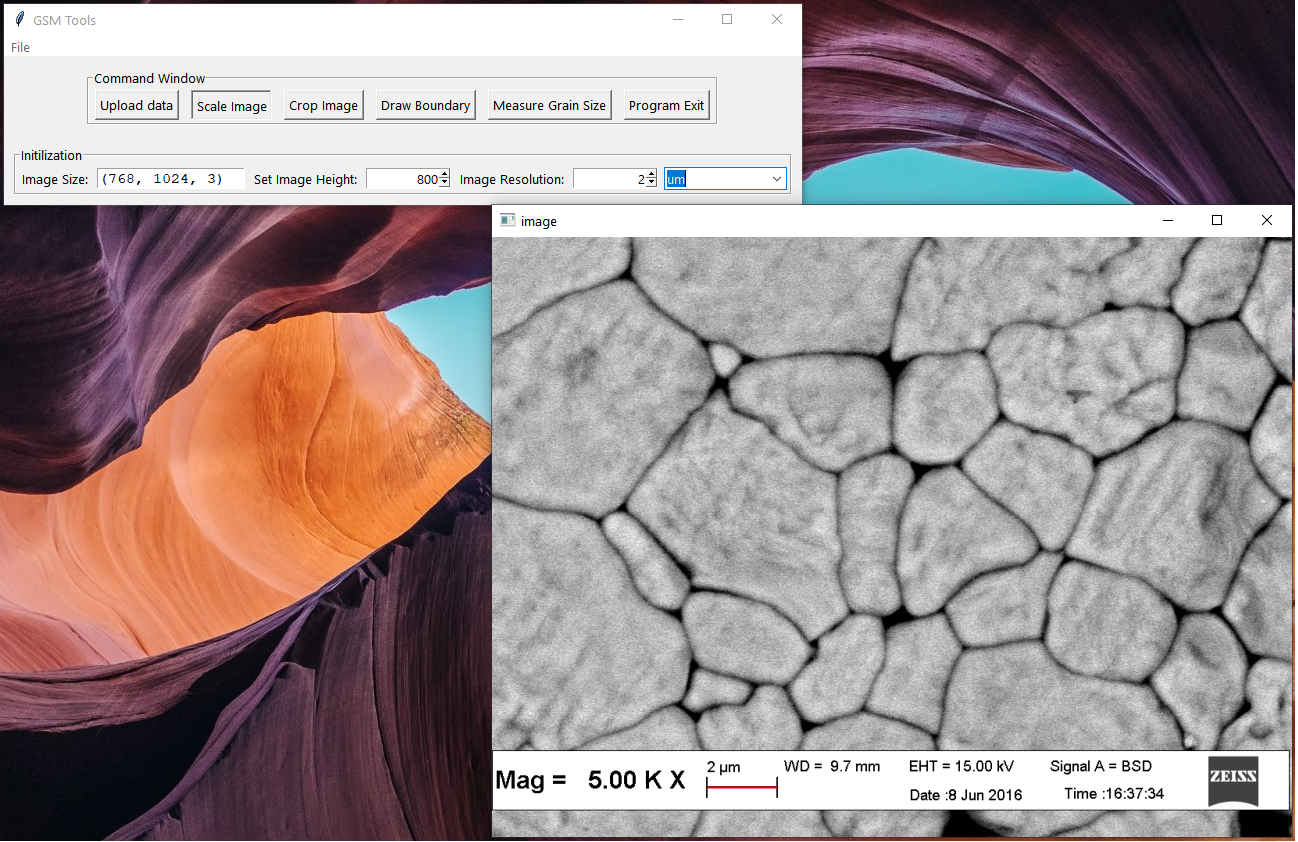Click Measure Grain Size
The height and width of the screenshot is (842, 1298).
point(549,104)
